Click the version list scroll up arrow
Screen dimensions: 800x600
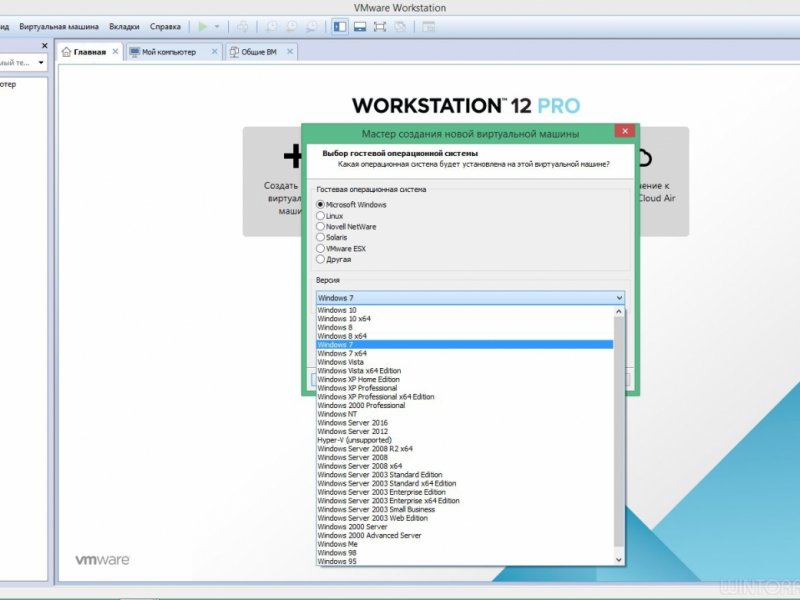tap(619, 311)
